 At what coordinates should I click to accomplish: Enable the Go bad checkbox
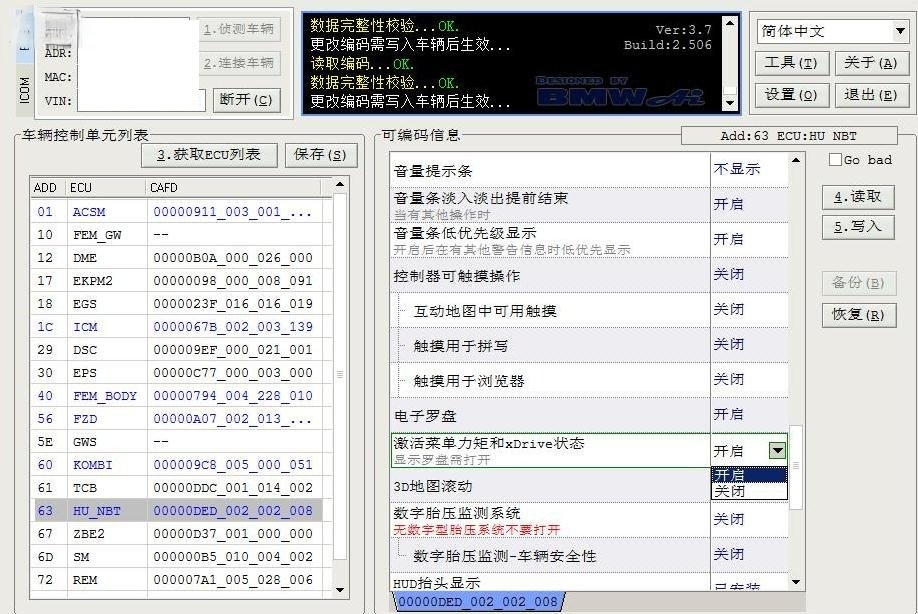(x=836, y=160)
